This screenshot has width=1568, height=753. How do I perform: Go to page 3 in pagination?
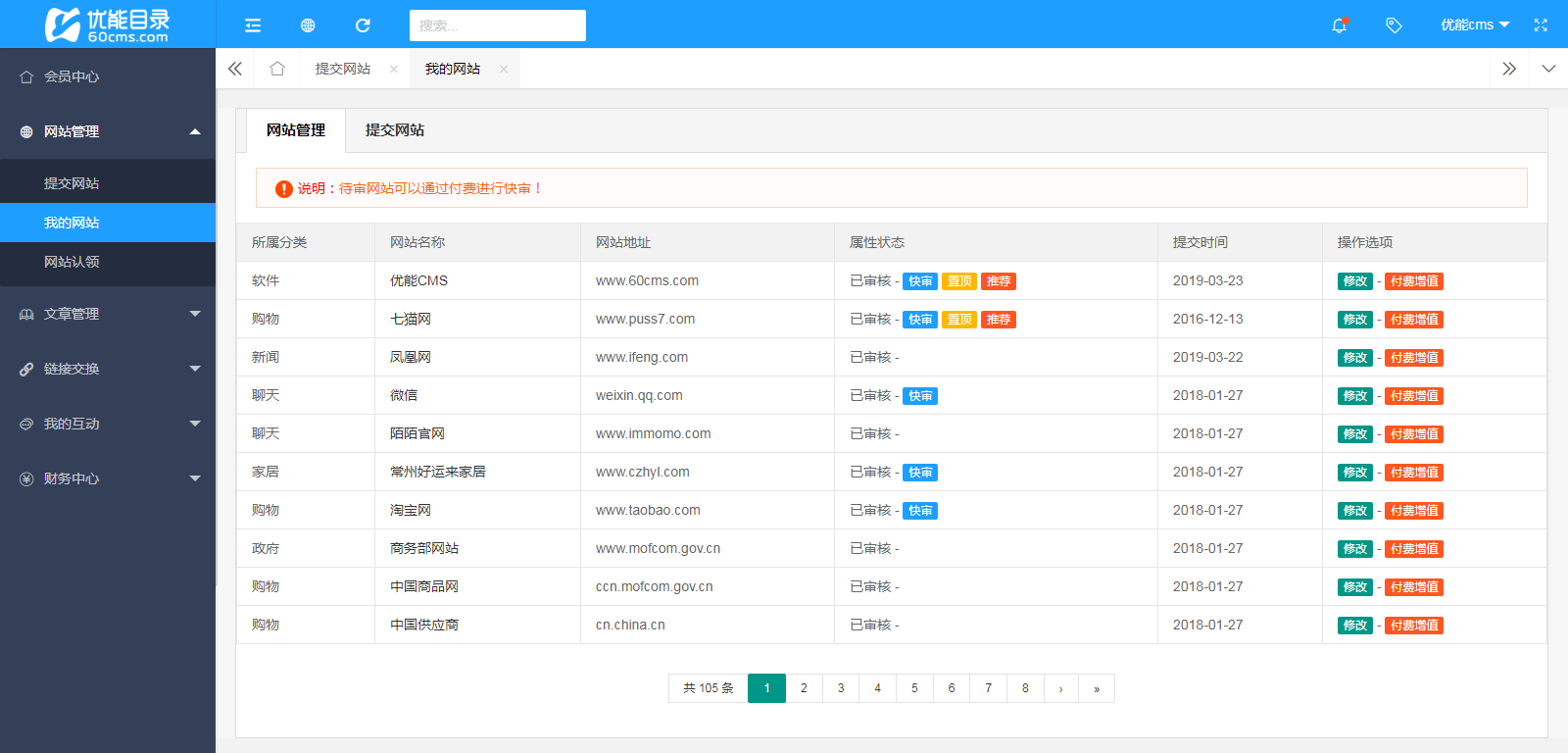(841, 688)
